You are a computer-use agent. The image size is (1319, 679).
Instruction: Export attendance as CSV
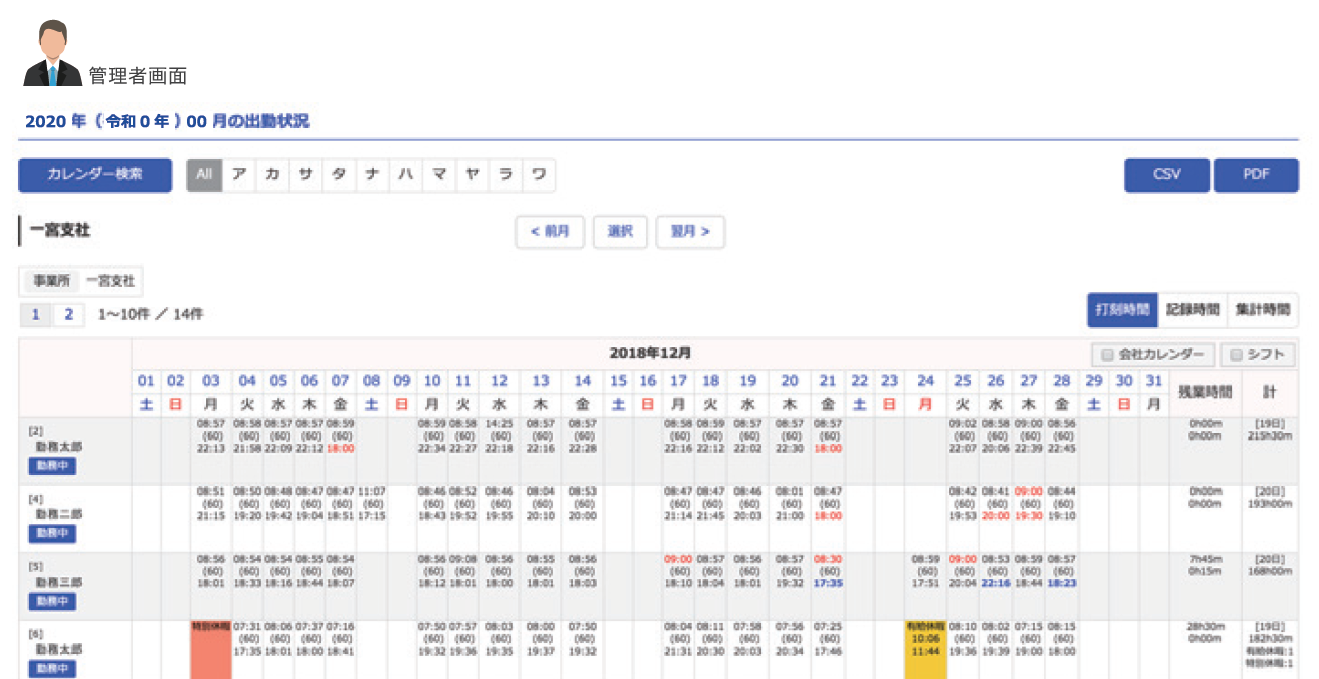coord(1167,174)
